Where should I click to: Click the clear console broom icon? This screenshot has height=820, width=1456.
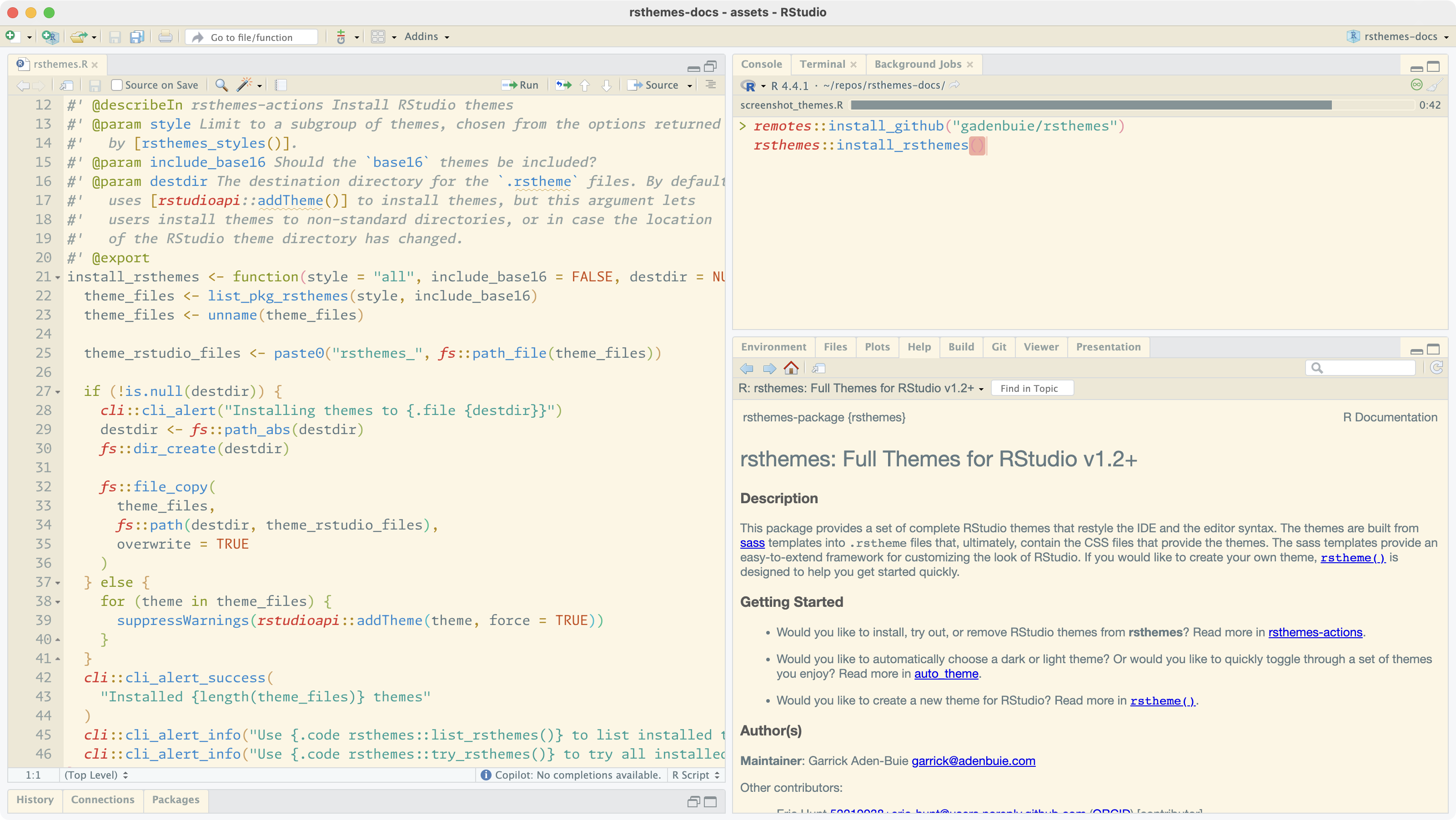pyautogui.click(x=1435, y=85)
